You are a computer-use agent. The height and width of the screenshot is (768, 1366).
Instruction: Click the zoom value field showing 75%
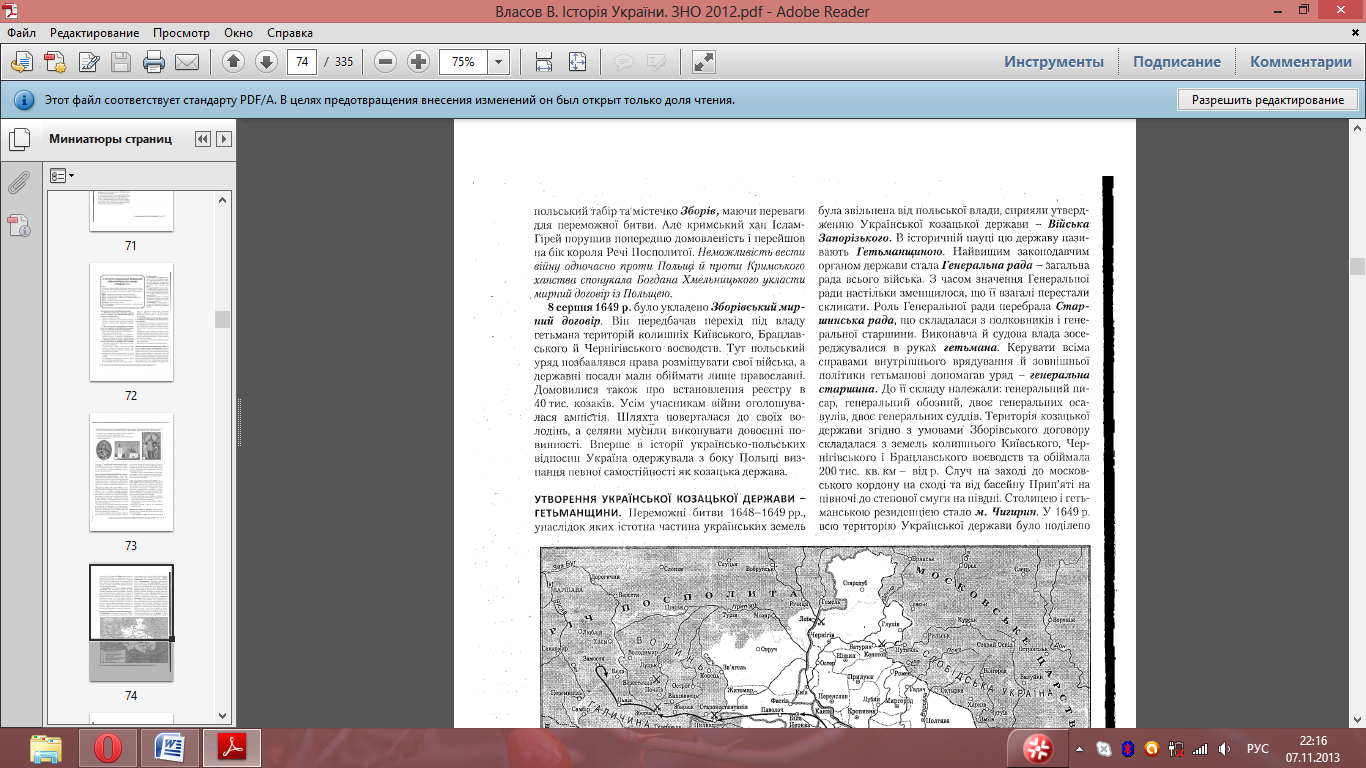tap(463, 62)
